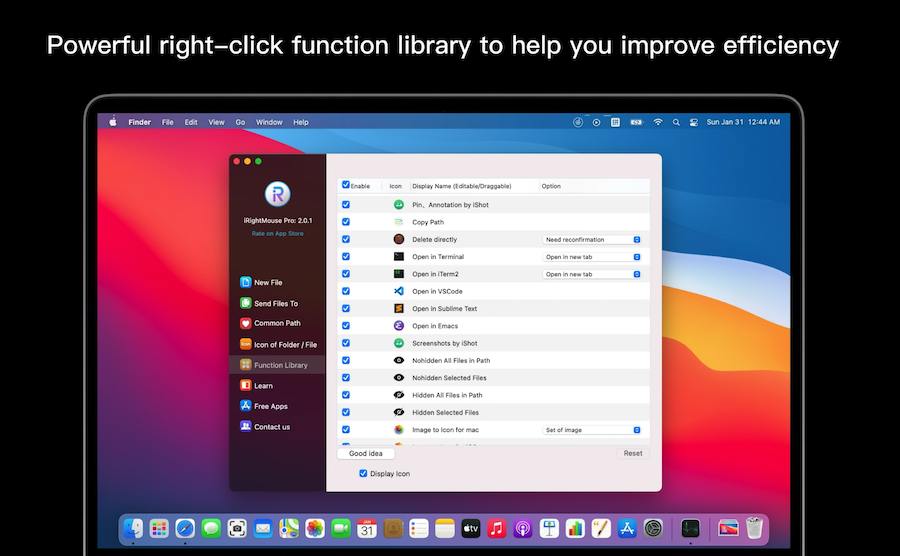Toggle Hidden All Files in Path checkbox

[346, 395]
